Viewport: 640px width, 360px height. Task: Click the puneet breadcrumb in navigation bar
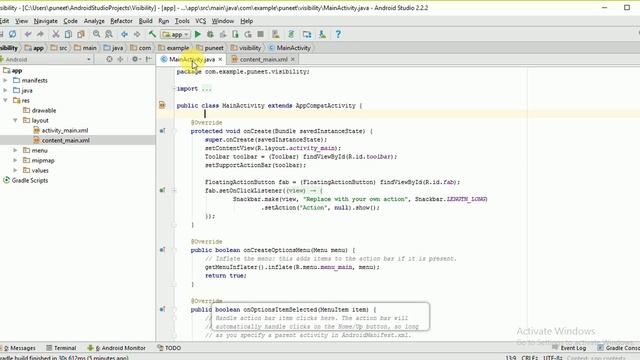[x=210, y=48]
